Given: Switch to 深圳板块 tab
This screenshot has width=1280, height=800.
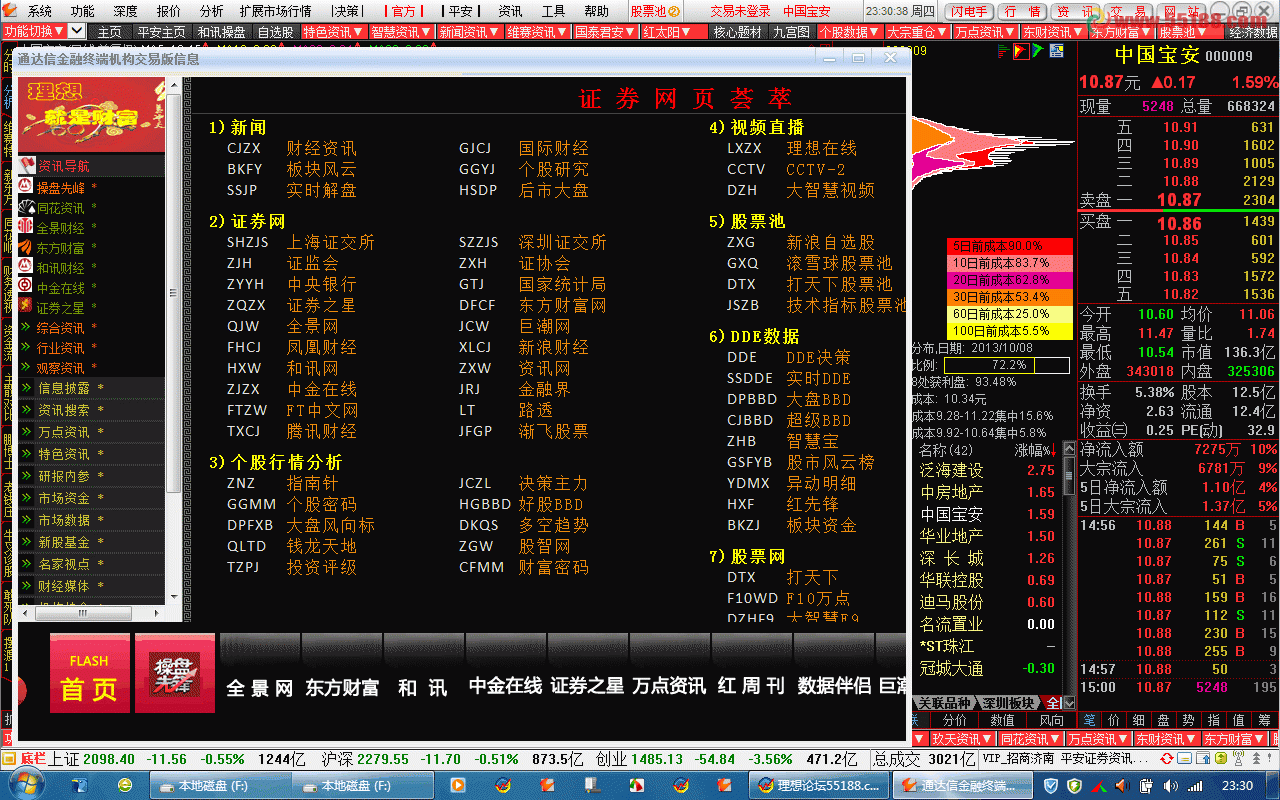Looking at the screenshot, I should point(1009,703).
